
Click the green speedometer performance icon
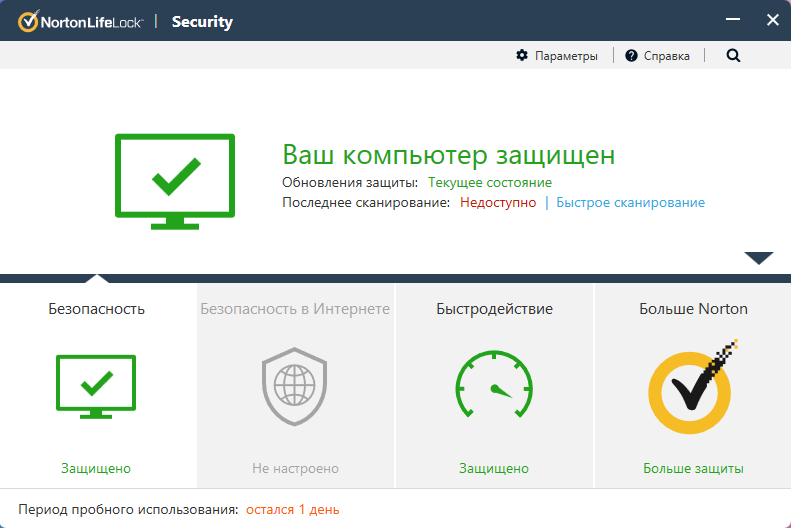click(494, 385)
